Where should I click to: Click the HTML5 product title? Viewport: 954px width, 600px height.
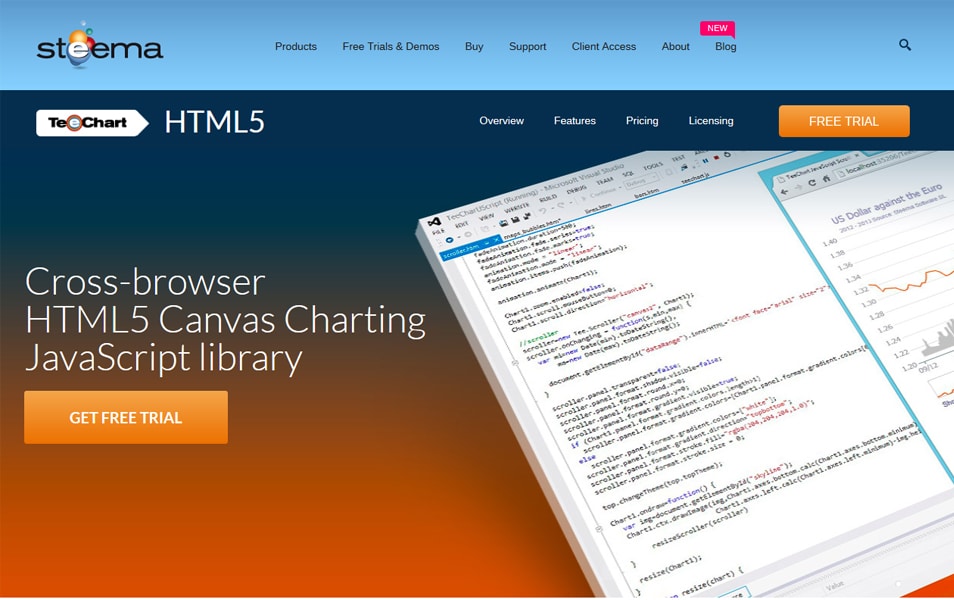coord(214,122)
